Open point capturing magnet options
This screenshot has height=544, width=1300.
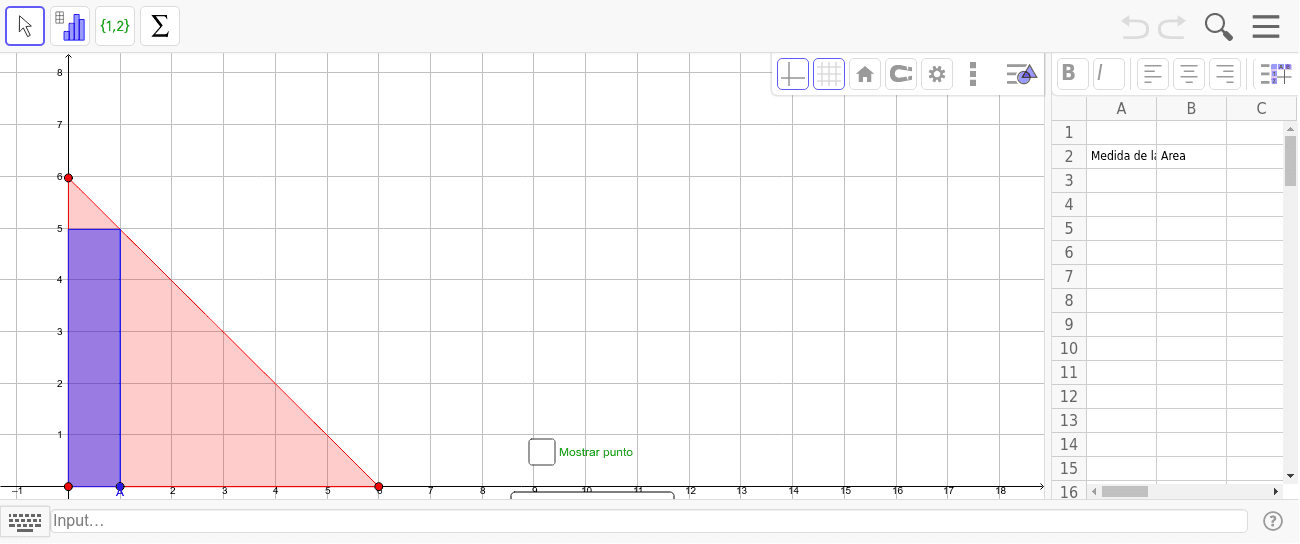point(901,74)
